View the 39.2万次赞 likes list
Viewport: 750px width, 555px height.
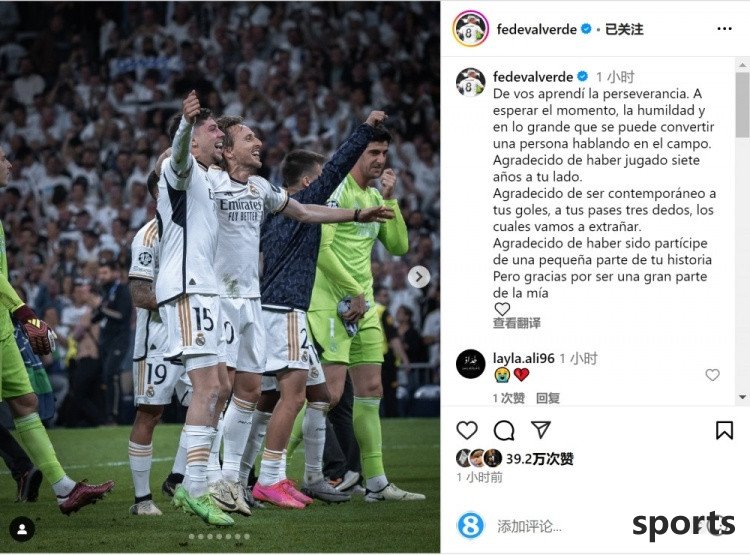coord(540,459)
